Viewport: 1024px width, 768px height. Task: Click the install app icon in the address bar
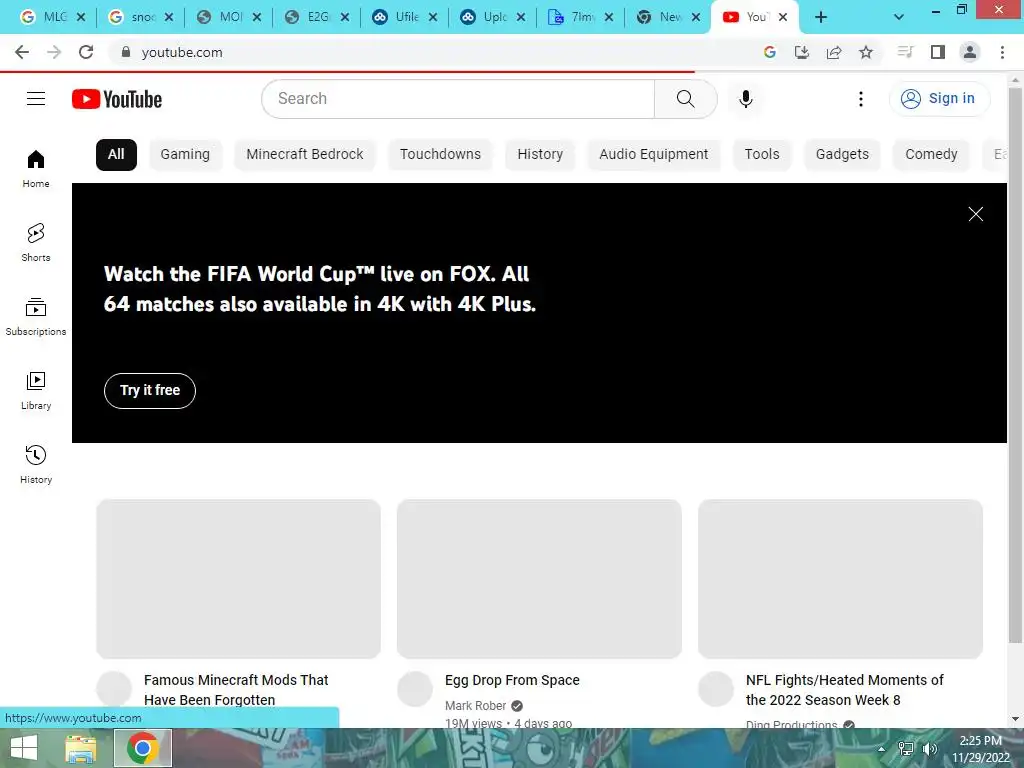(x=802, y=52)
